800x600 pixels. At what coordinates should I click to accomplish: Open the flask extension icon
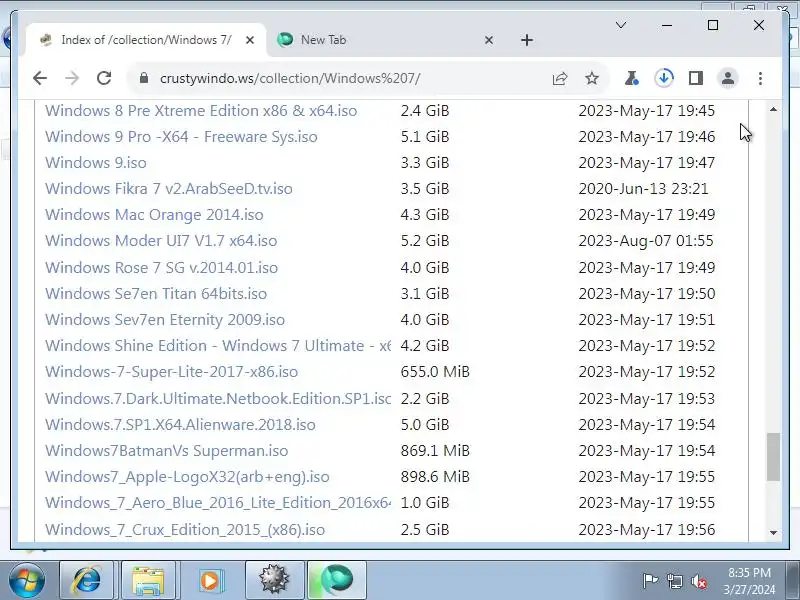[631, 78]
